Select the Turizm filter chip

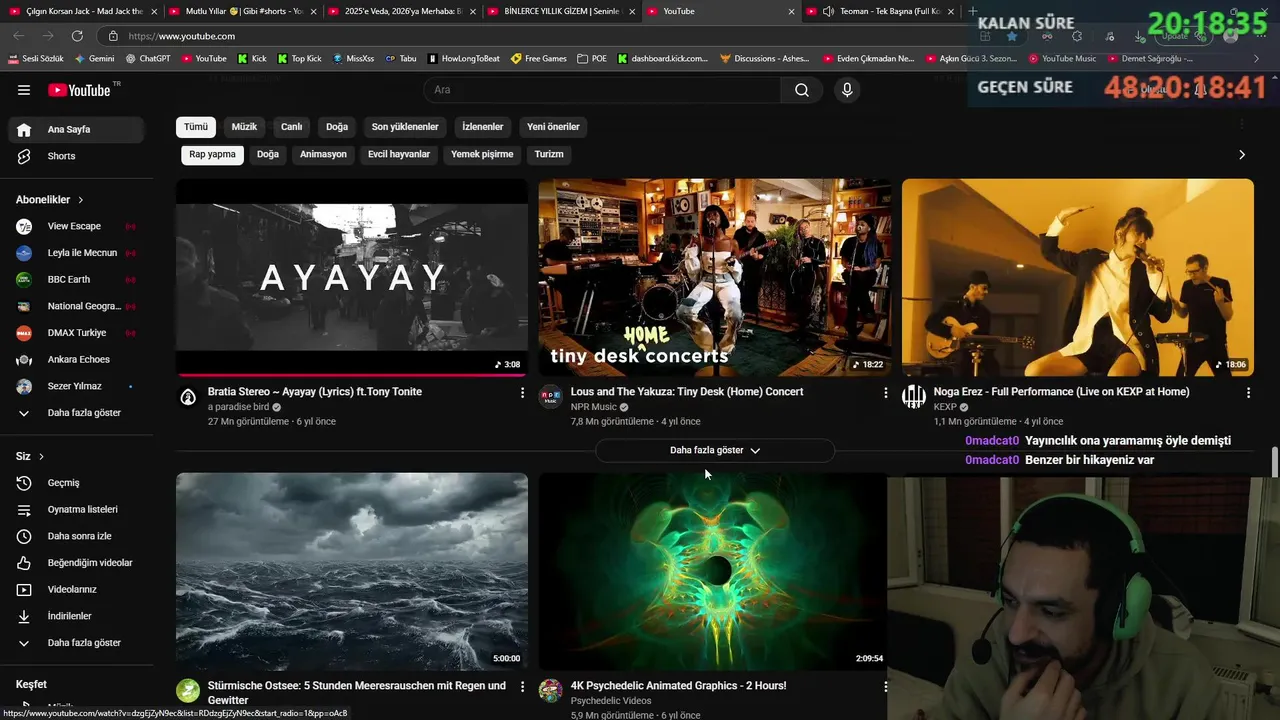click(x=549, y=155)
